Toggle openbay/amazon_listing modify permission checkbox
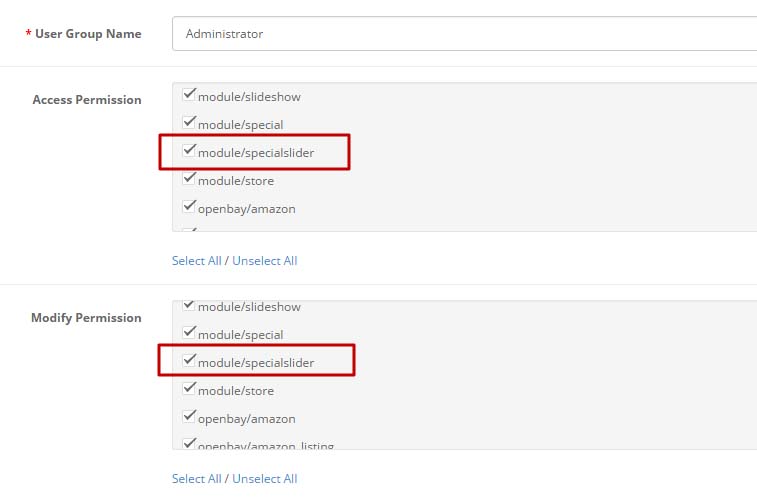Screen dimensions: 757x497 (189, 443)
